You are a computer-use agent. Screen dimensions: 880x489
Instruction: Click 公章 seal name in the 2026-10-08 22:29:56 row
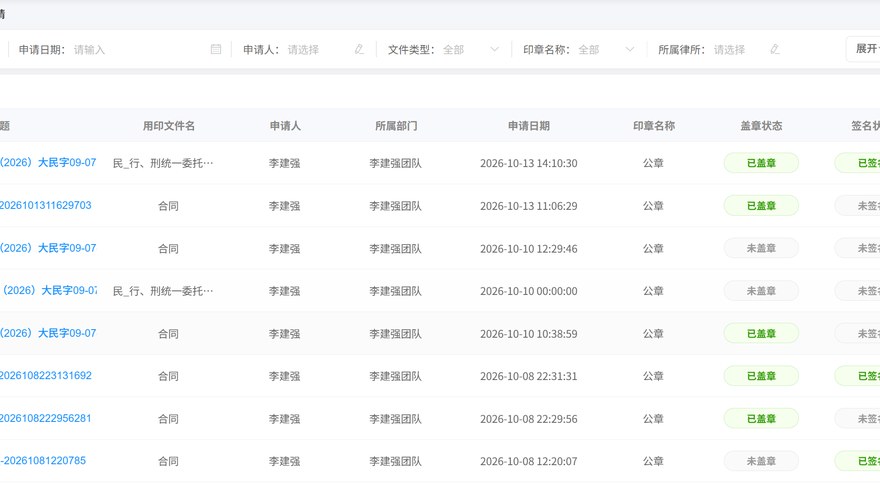(x=653, y=419)
